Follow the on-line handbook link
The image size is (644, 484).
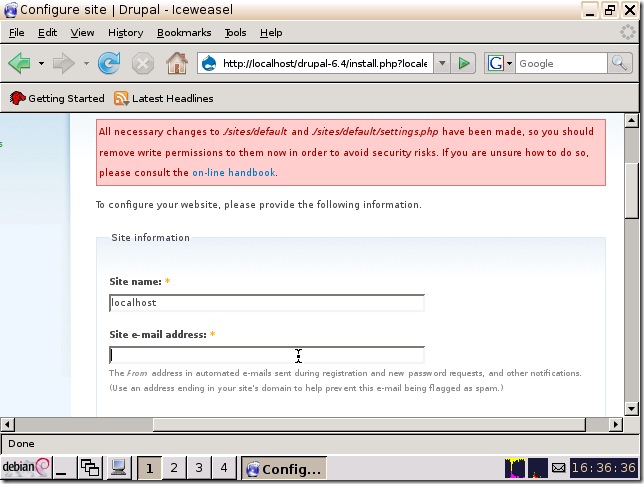pos(234,173)
